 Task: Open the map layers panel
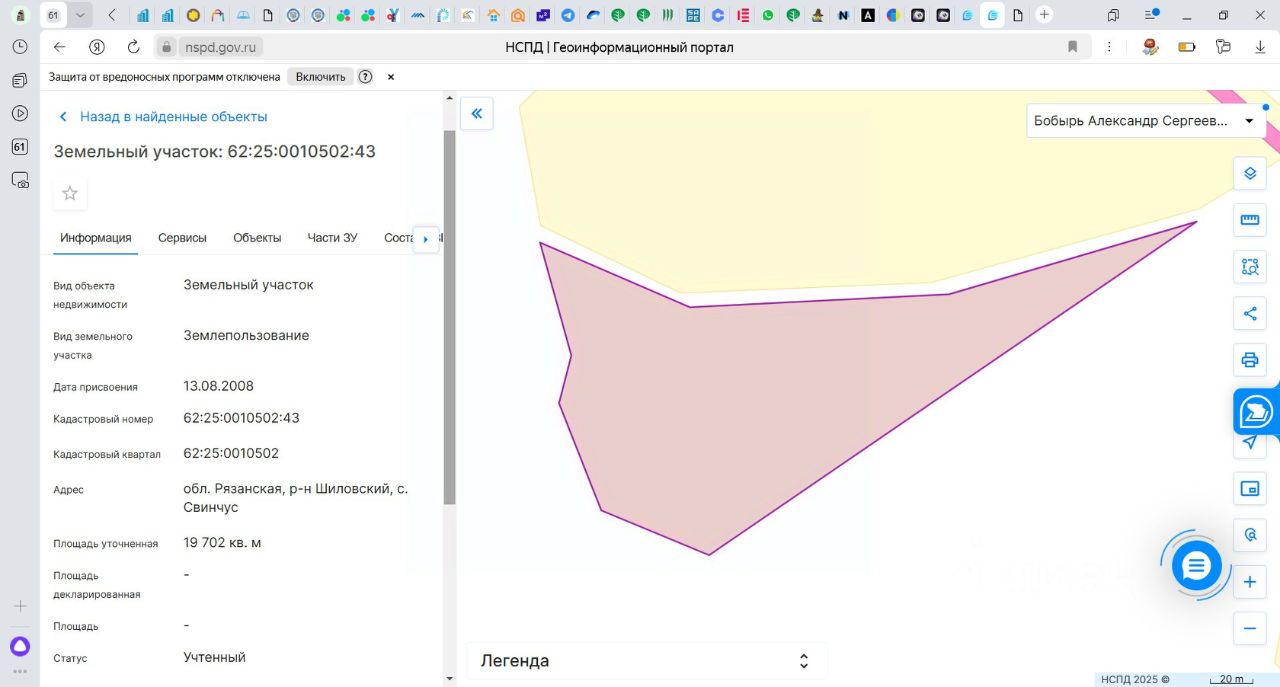point(1249,173)
